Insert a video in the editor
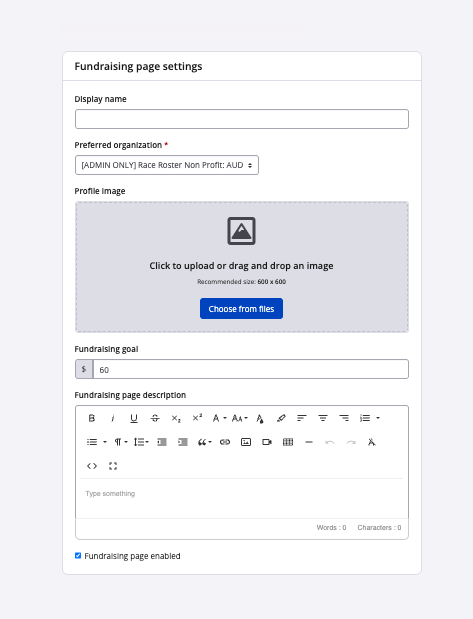The height and width of the screenshot is (619, 473). click(267, 442)
